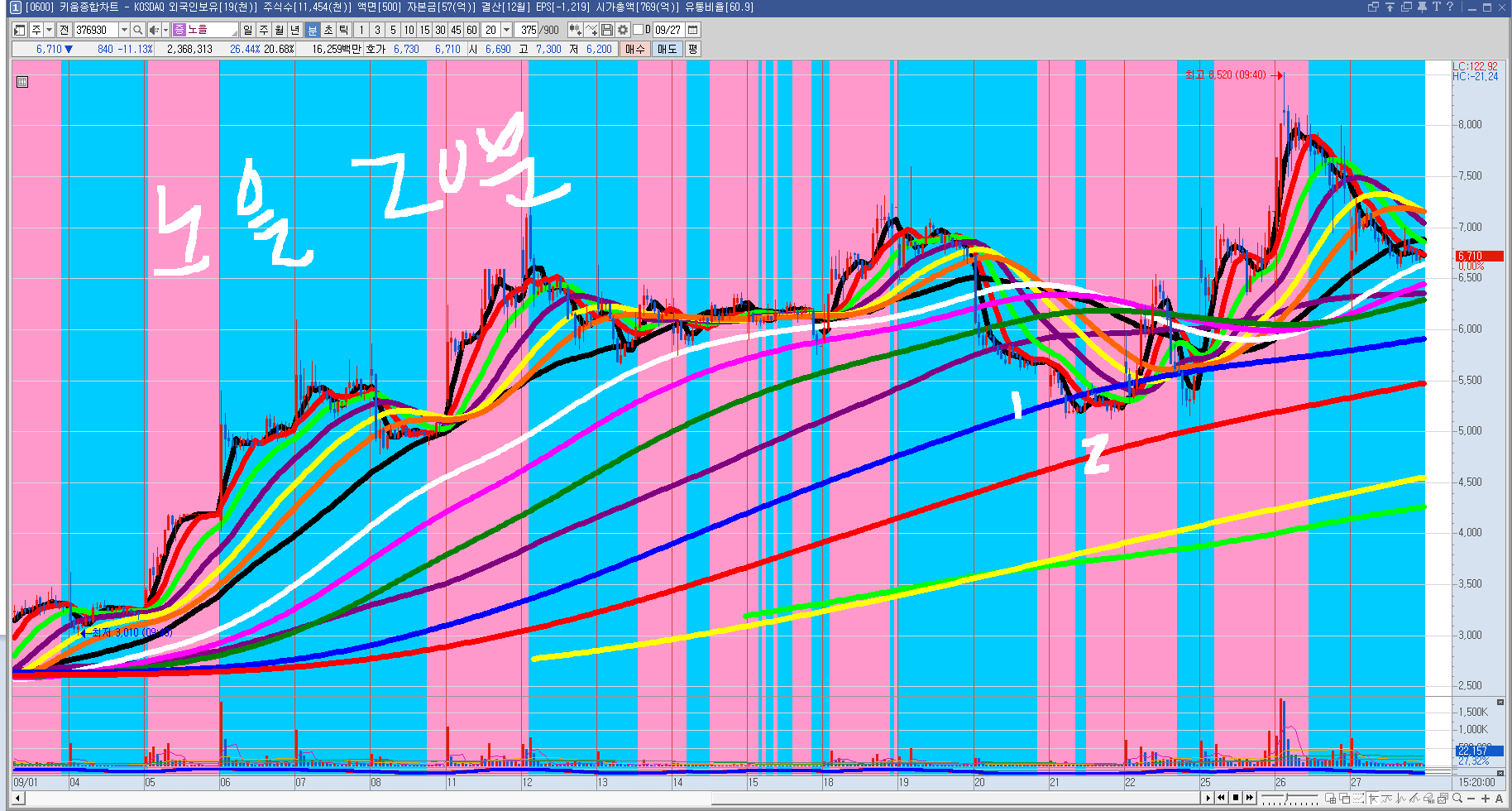
Task: Select the 년 (yearly) period toggle
Action: (x=295, y=30)
